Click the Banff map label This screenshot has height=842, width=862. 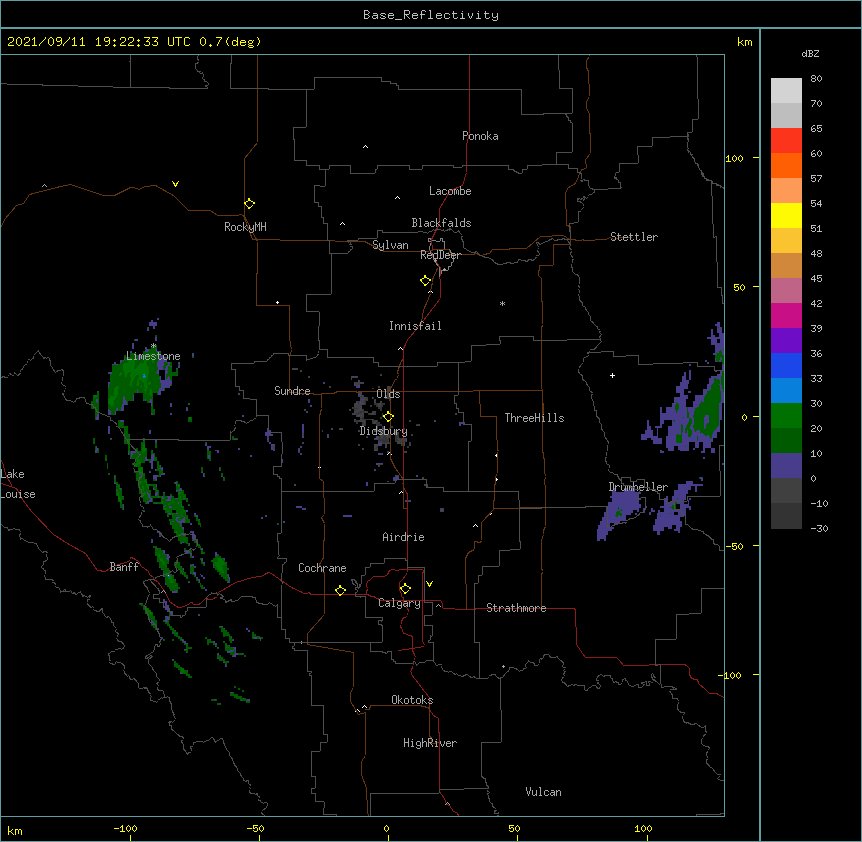pyautogui.click(x=124, y=567)
